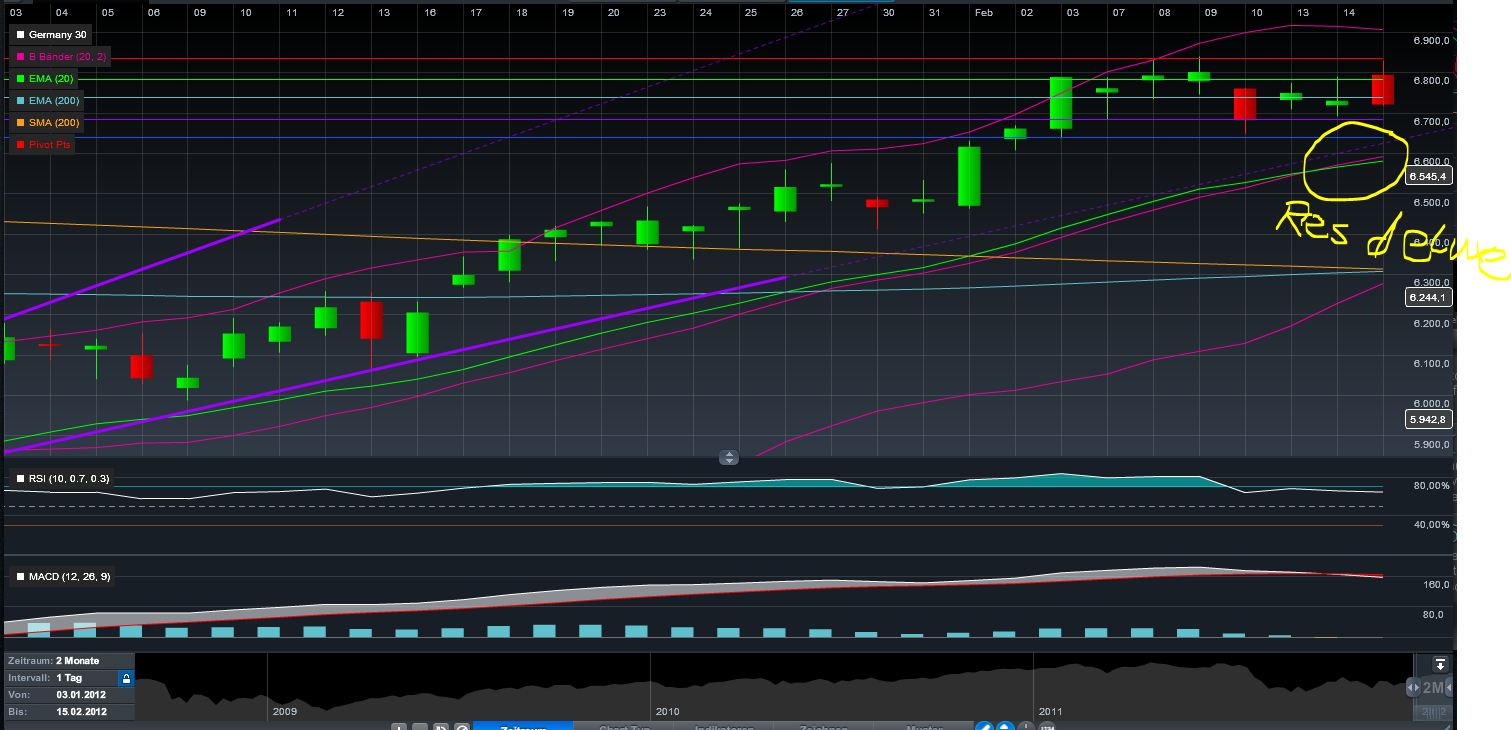Click the red candle on 10 February

1245,104
